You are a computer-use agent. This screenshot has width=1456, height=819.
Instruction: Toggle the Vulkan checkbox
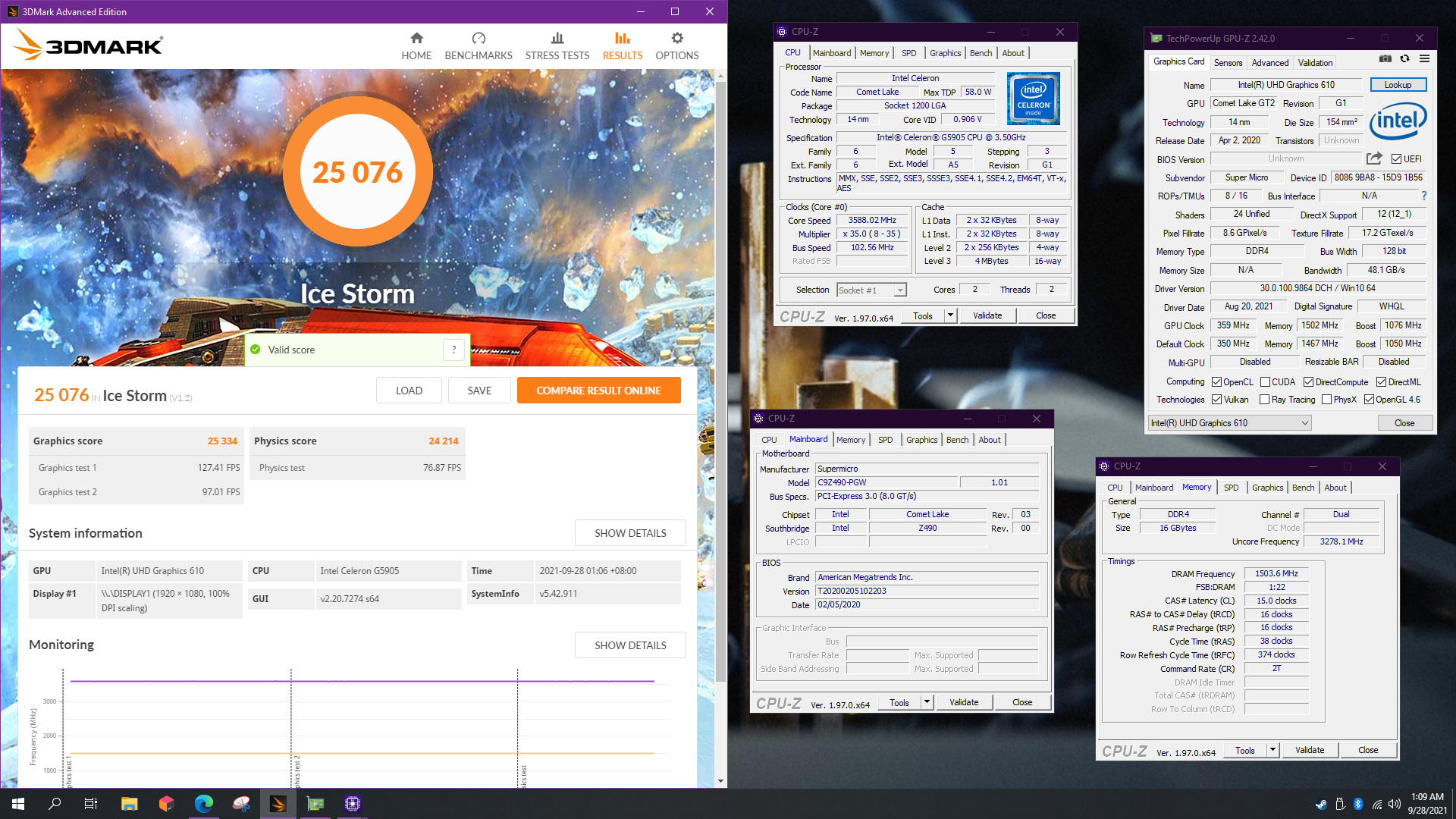tap(1216, 400)
